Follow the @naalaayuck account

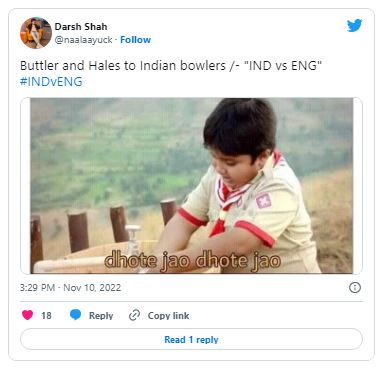pyautogui.click(x=135, y=40)
